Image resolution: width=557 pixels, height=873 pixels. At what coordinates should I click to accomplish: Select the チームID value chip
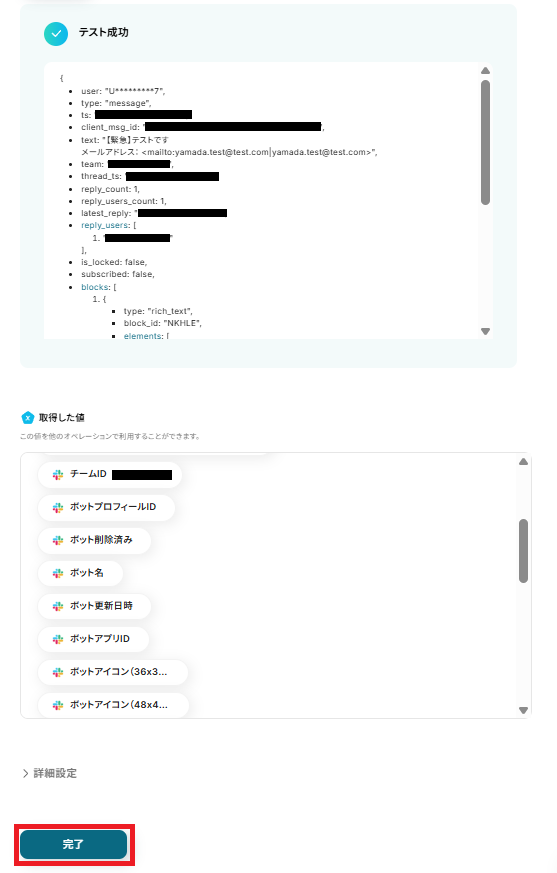point(110,474)
